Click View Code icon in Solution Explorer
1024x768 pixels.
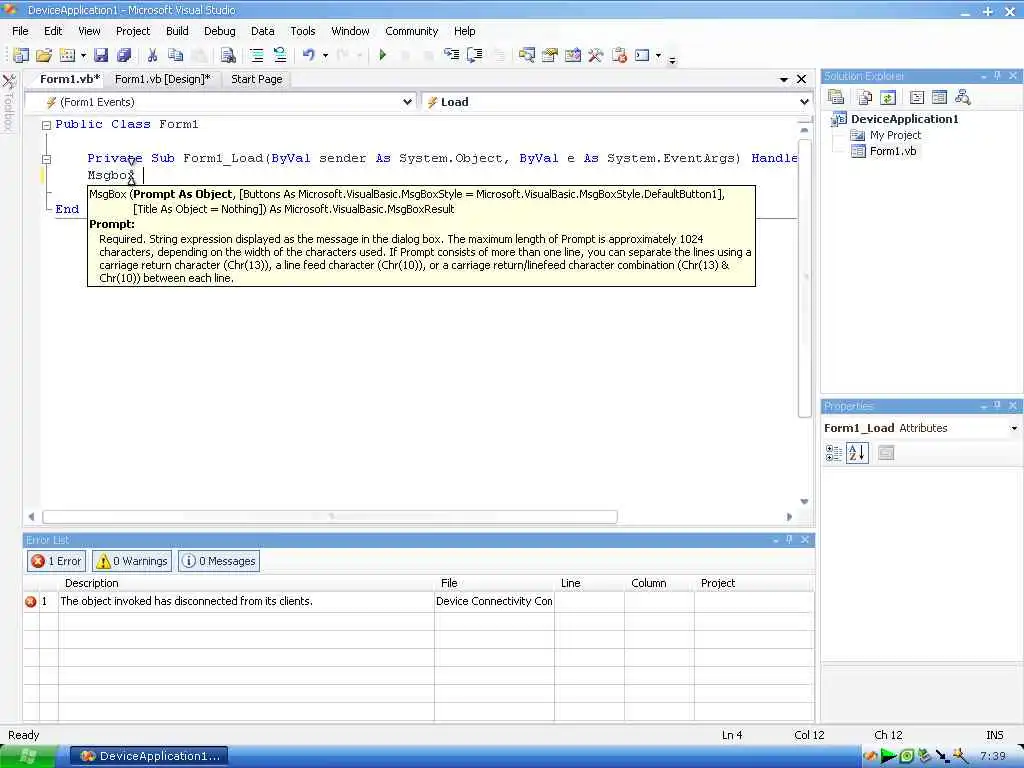pyautogui.click(x=916, y=97)
